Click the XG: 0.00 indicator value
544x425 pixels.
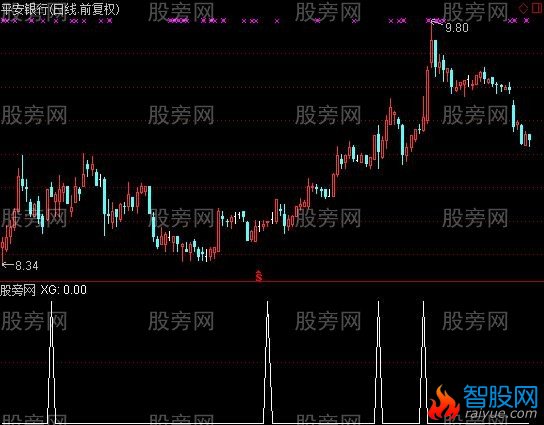[63, 290]
